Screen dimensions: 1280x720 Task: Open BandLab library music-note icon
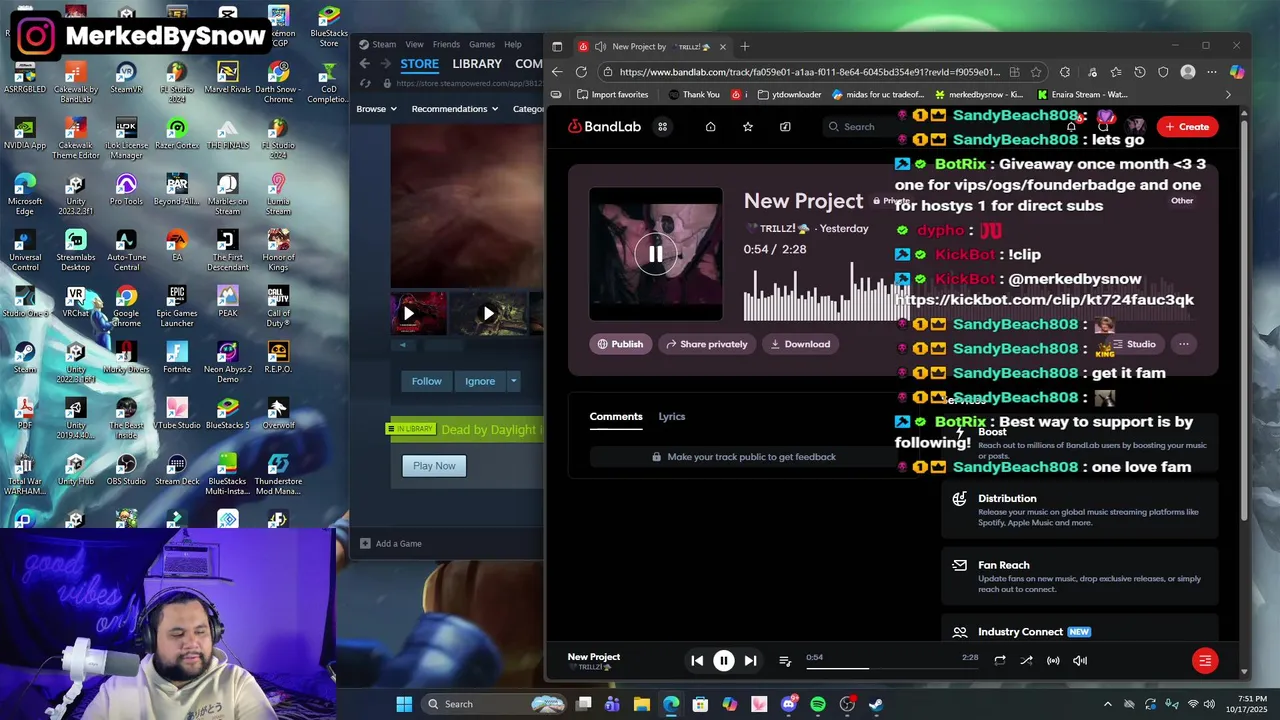[785, 127]
